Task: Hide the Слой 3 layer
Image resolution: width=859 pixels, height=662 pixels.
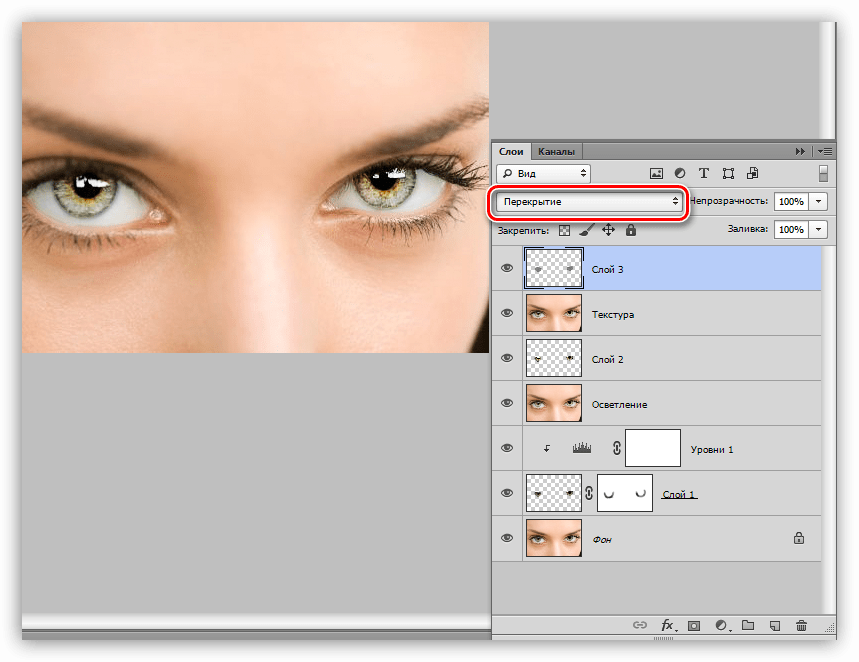Action: coord(507,268)
